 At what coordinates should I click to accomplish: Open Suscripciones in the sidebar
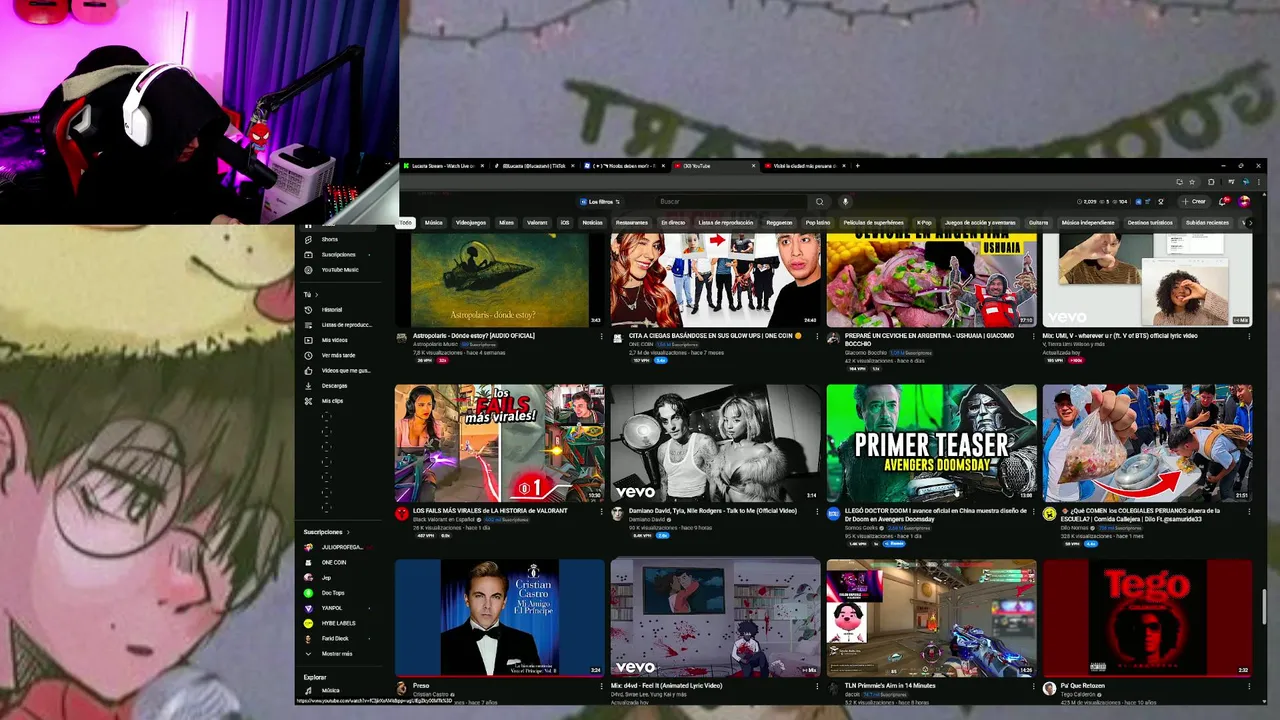(338, 254)
